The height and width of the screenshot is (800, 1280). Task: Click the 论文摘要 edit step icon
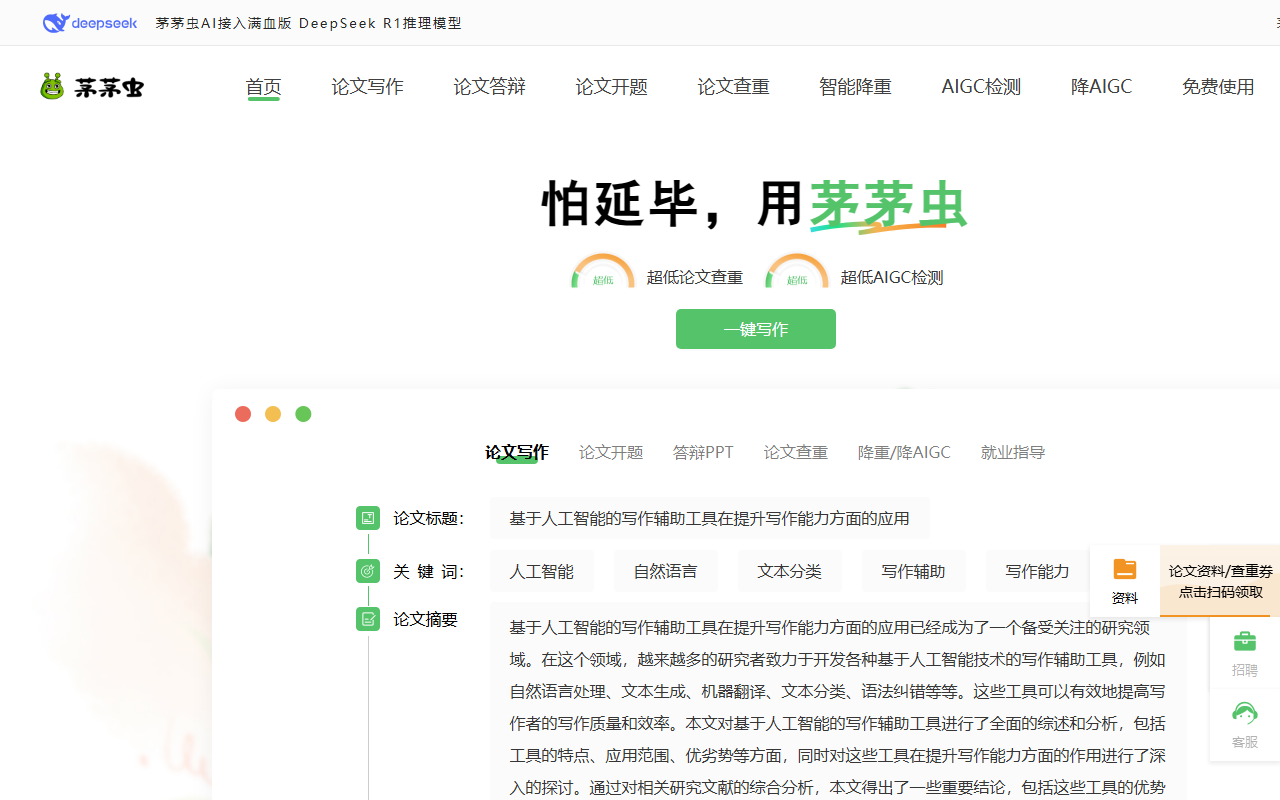[x=368, y=619]
